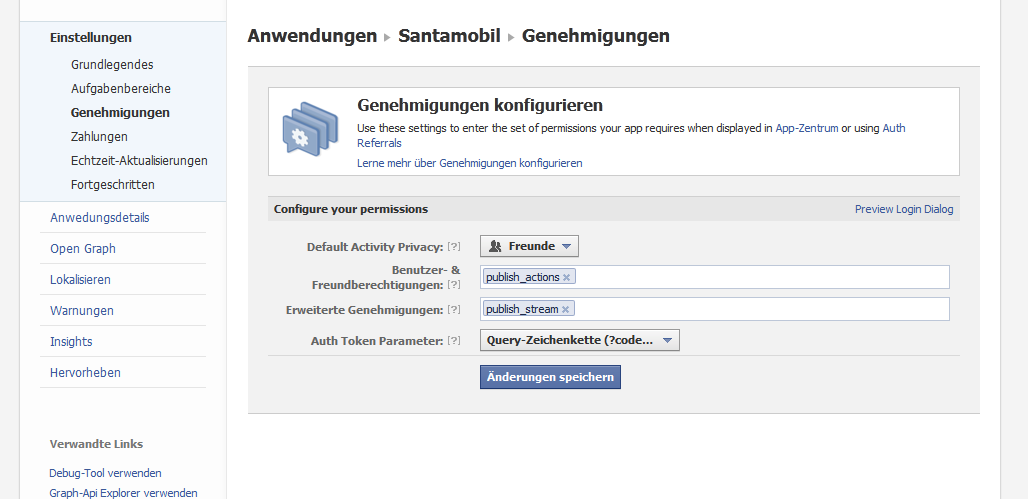Viewport: 1028px width, 499px height.
Task: Navigate to Insights in sidebar
Action: point(71,341)
